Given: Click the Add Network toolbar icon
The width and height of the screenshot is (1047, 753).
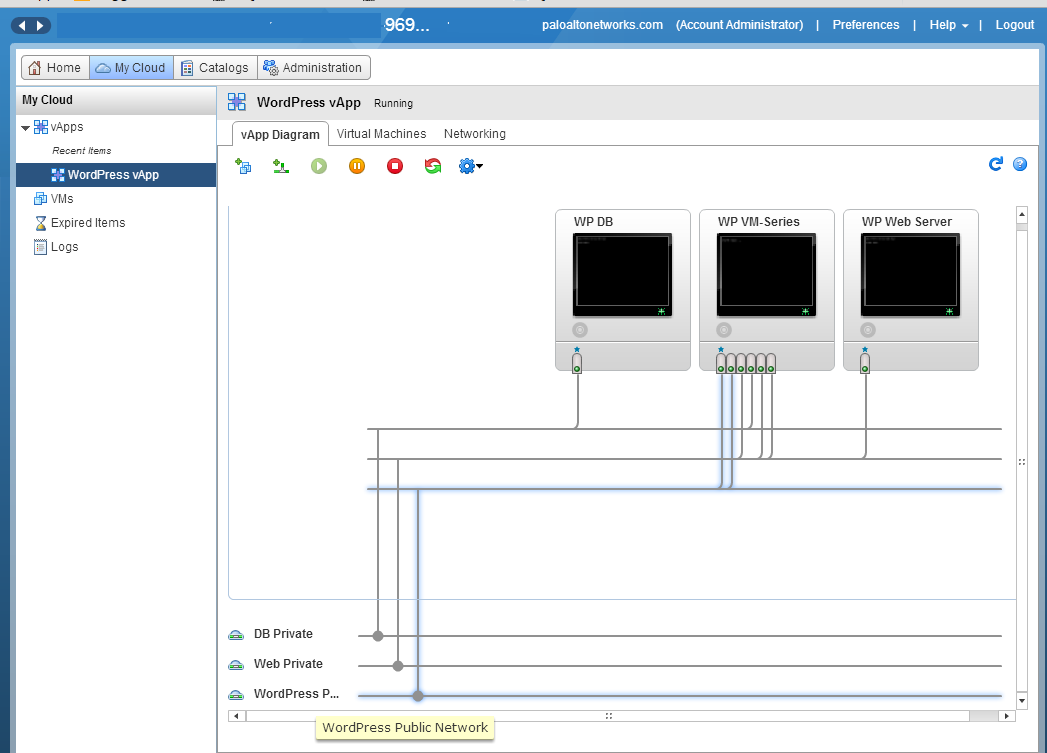Looking at the screenshot, I should (281, 166).
